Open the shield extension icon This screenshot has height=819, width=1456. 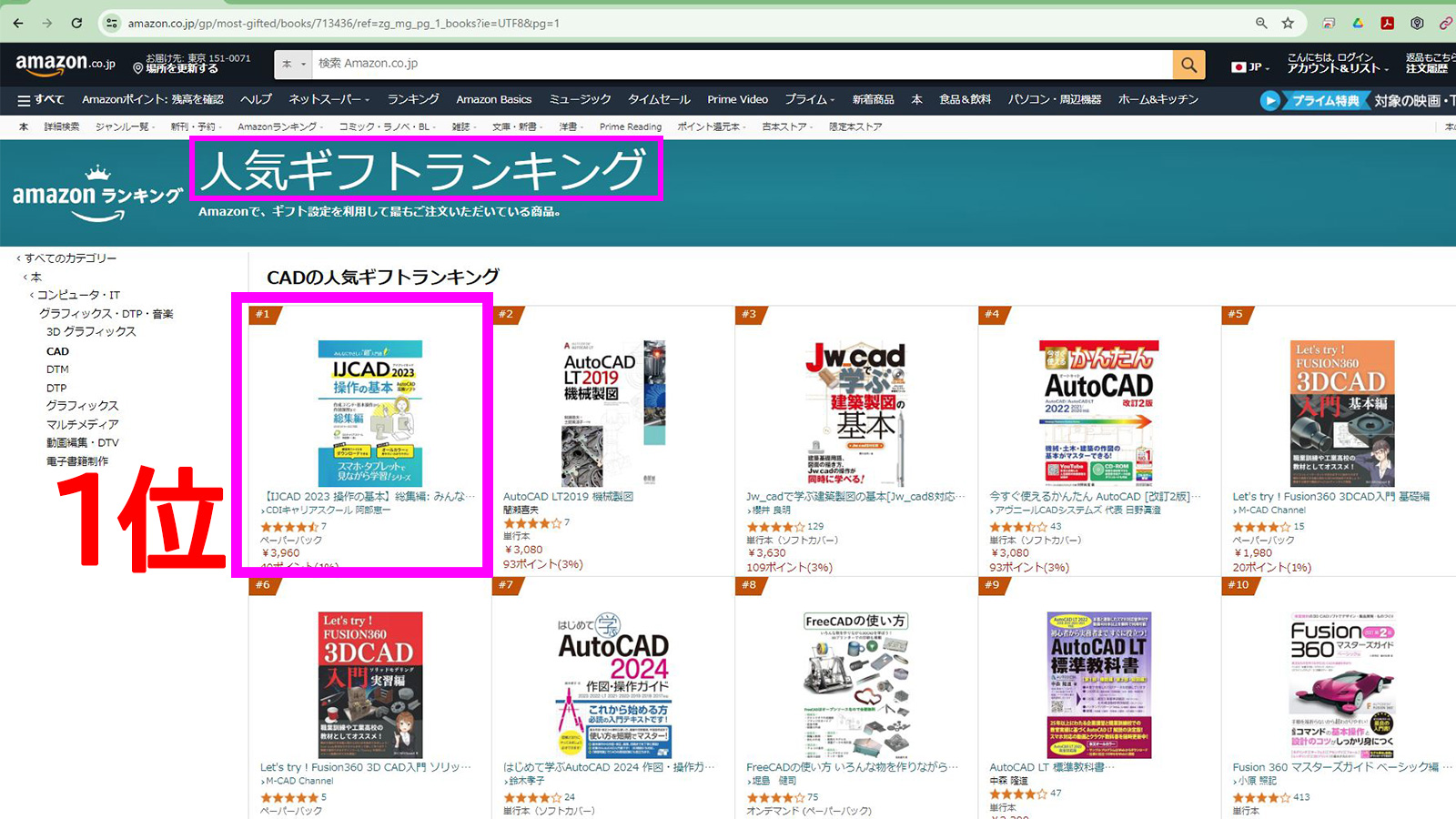point(1417,23)
